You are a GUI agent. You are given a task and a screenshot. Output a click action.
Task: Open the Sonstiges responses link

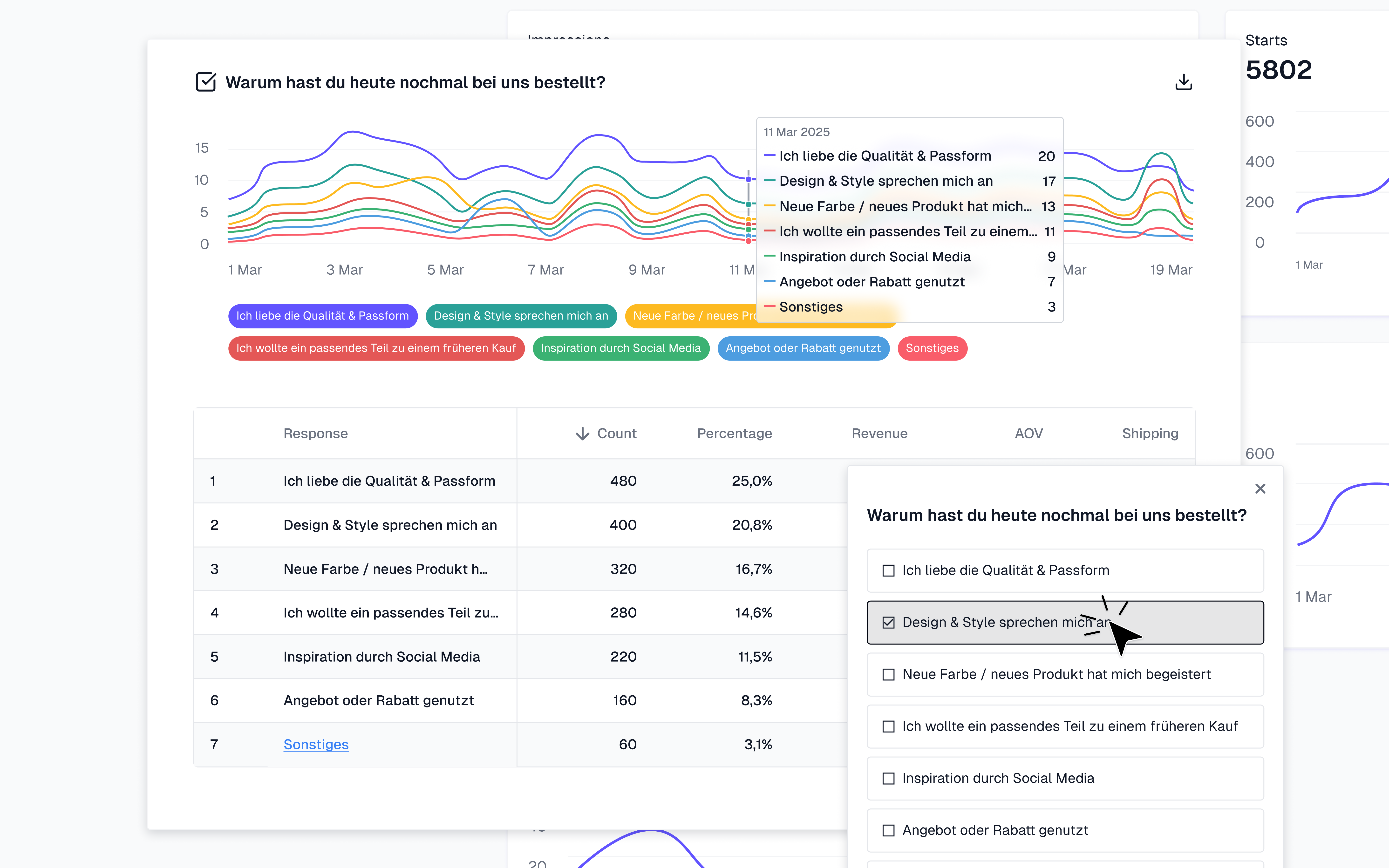pyautogui.click(x=316, y=745)
